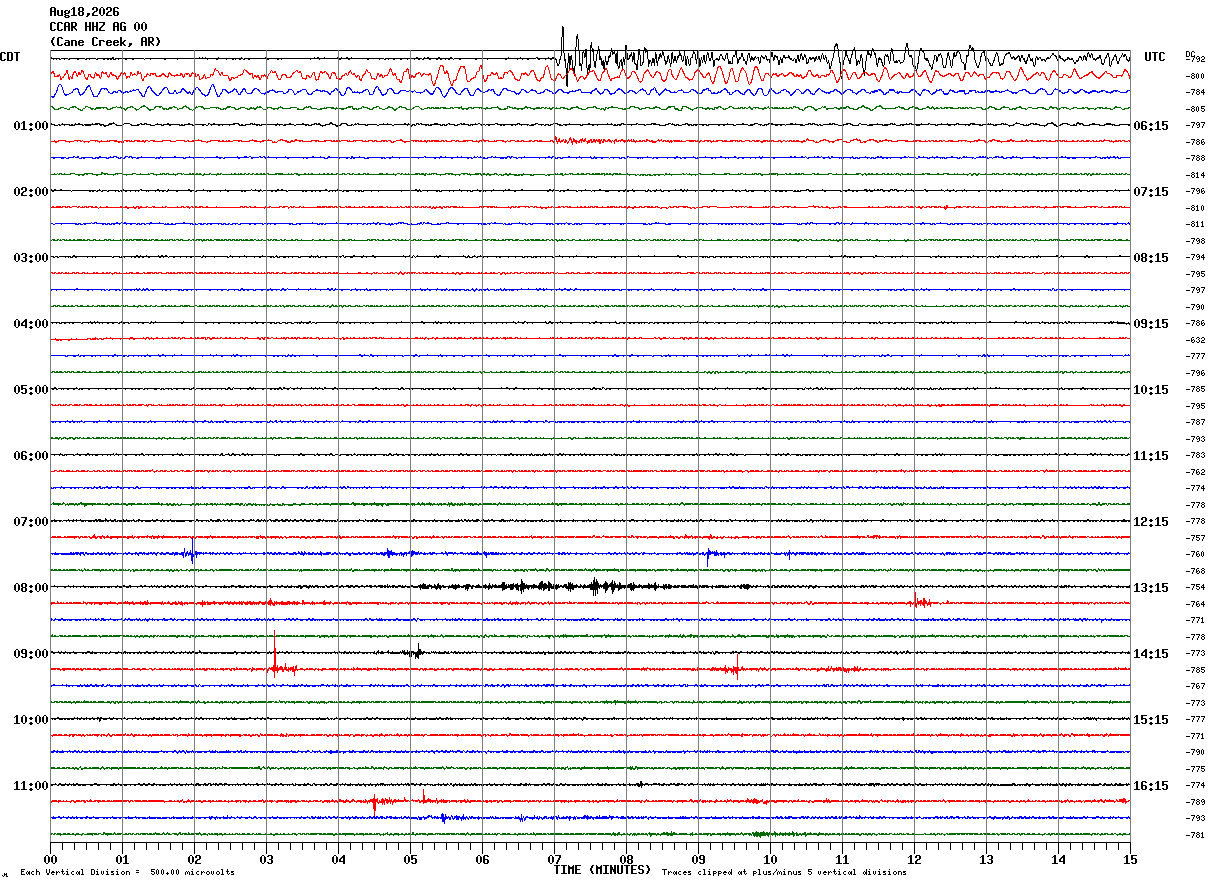Screen dimensions: 1210x886
Task: Click the DC offset value -805
Action: click(1195, 109)
